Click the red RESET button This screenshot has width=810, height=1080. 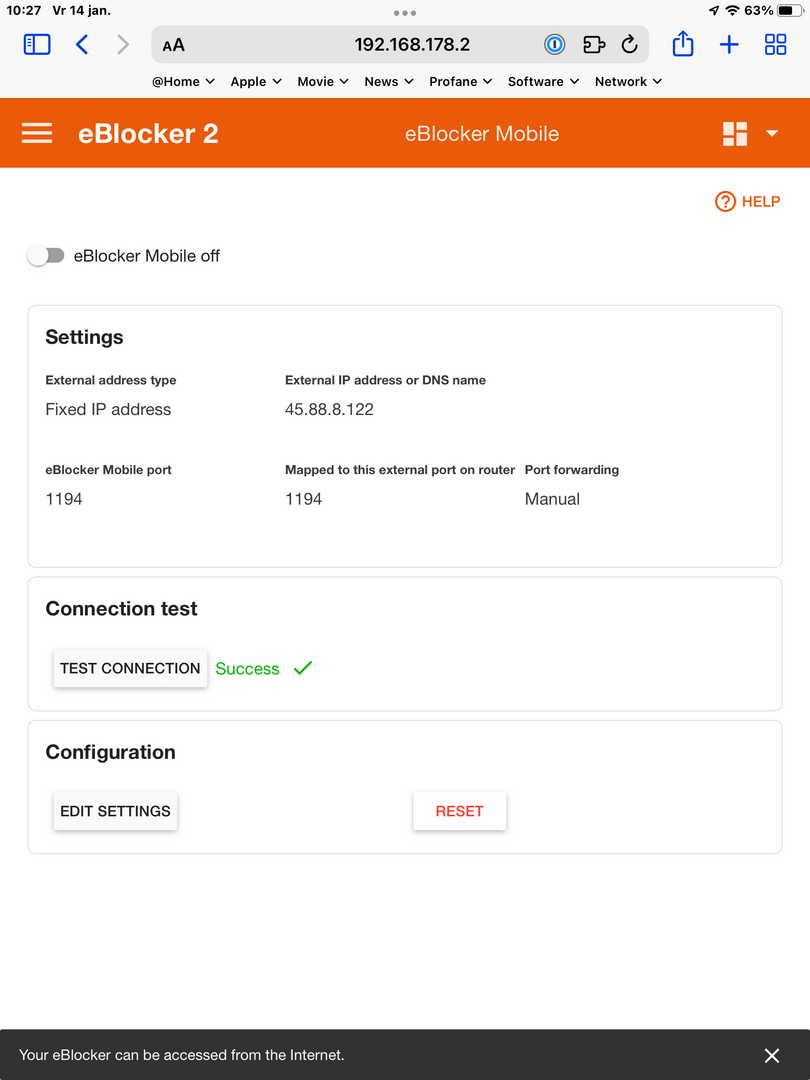coord(459,811)
